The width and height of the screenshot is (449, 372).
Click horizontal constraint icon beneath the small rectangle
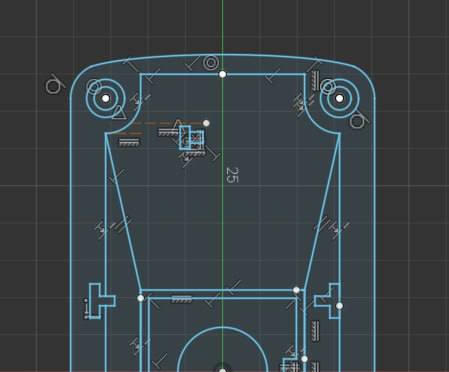tap(194, 154)
